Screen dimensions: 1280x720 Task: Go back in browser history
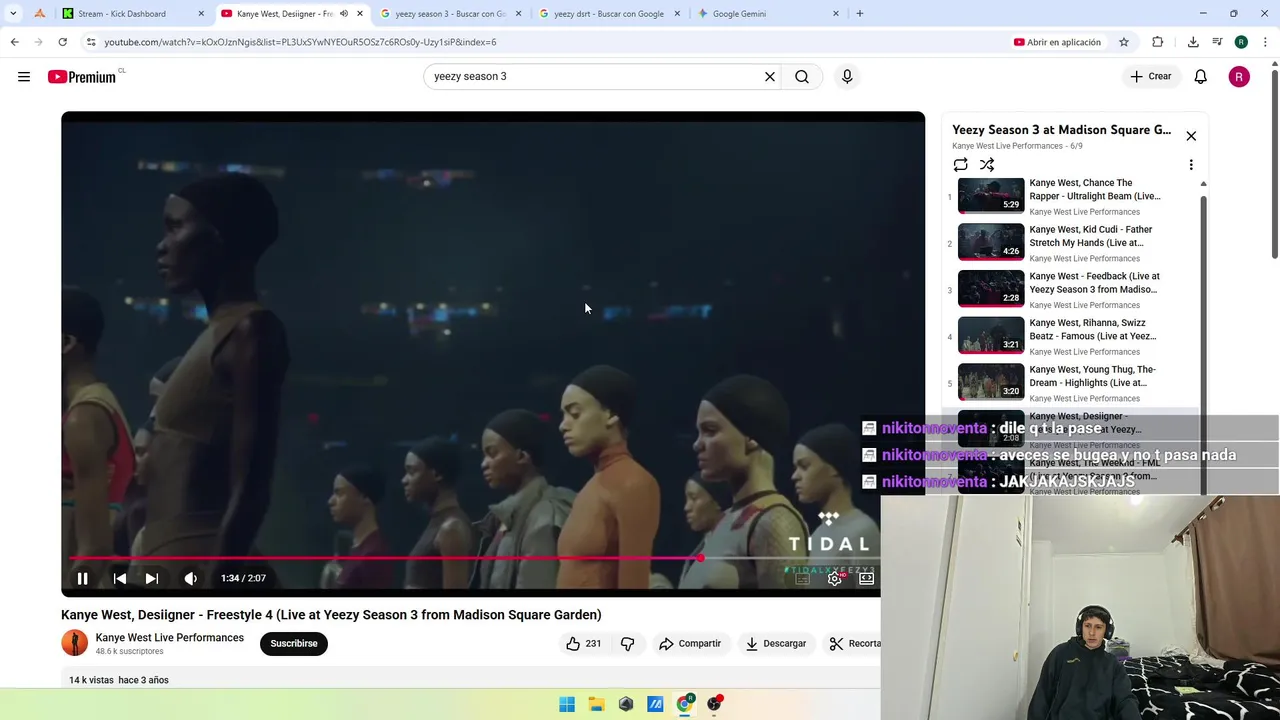[x=14, y=42]
